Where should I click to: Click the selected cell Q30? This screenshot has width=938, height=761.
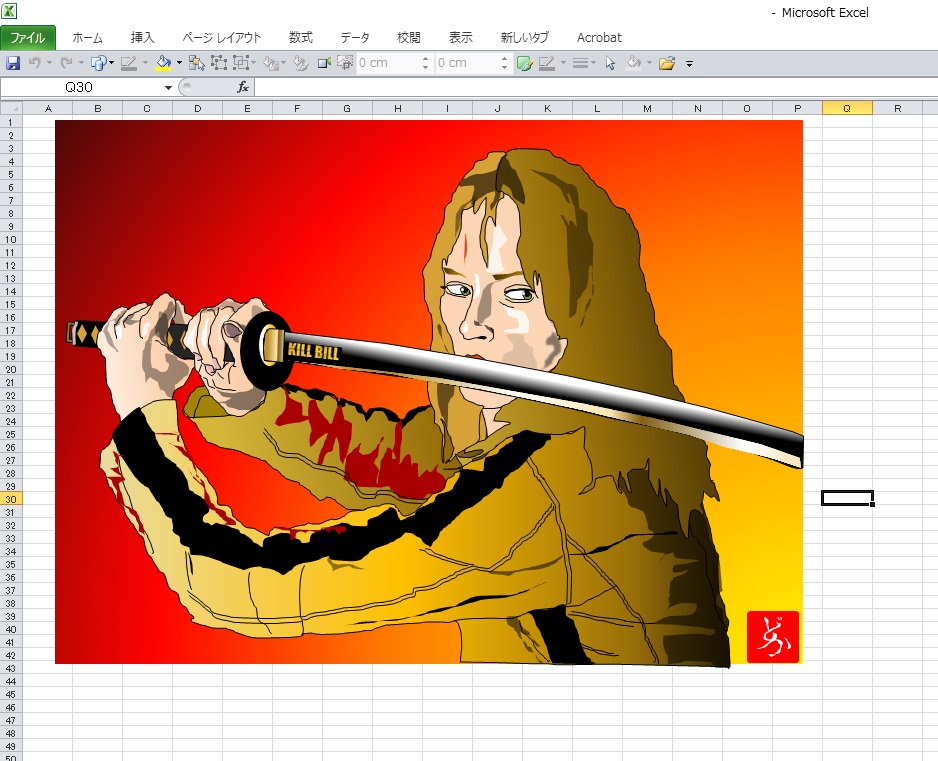coord(847,498)
